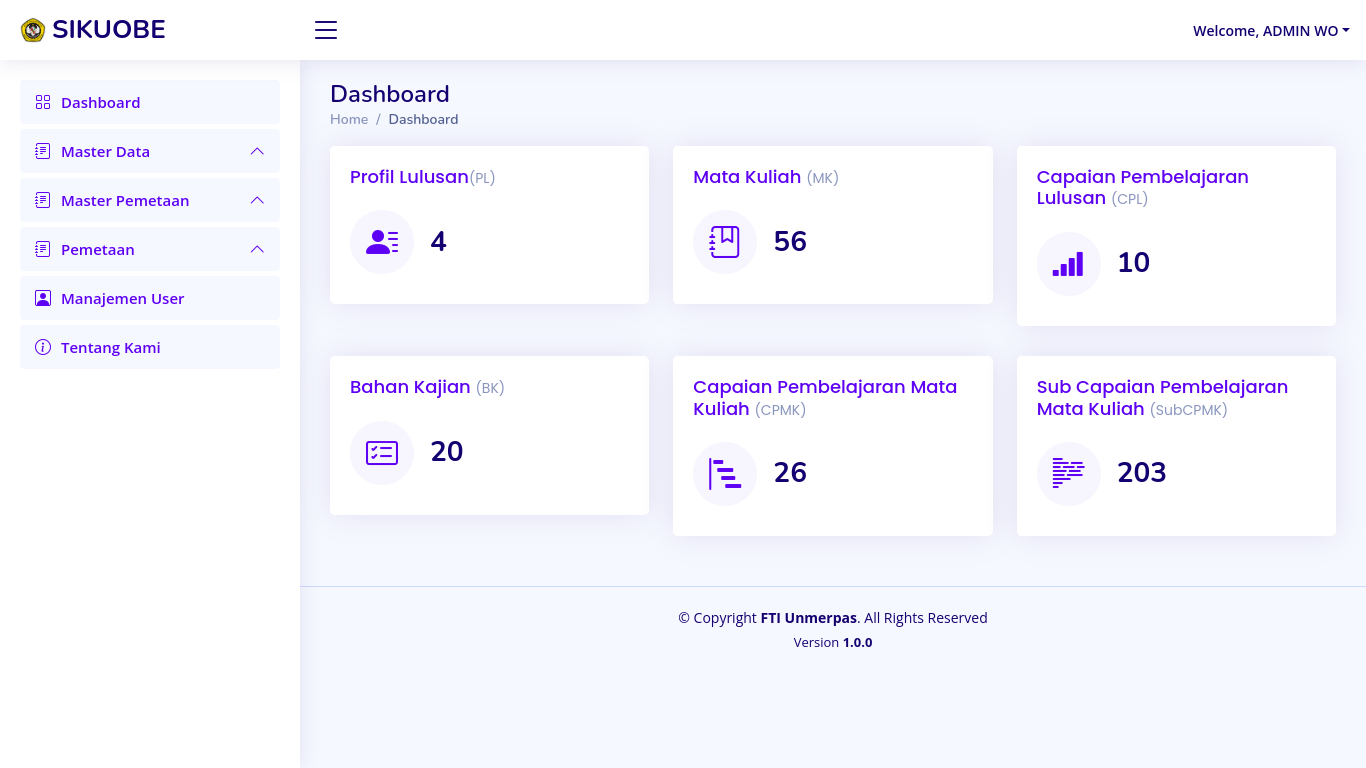Viewport: 1366px width, 768px height.
Task: Click the CPL bar chart icon
Action: (1068, 264)
